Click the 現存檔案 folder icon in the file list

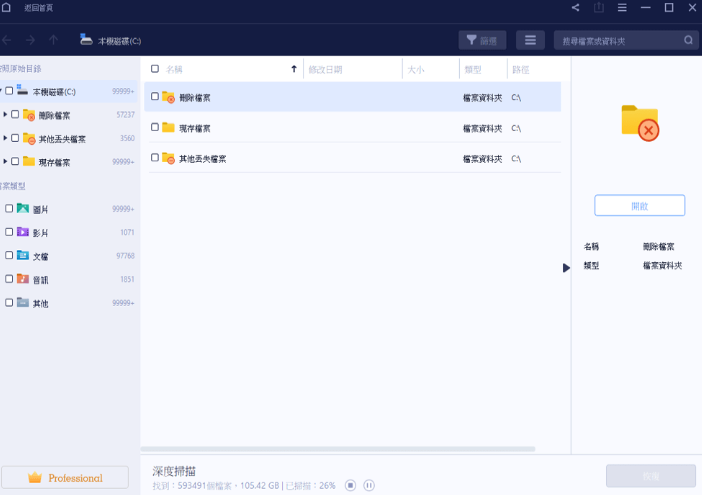click(x=168, y=128)
